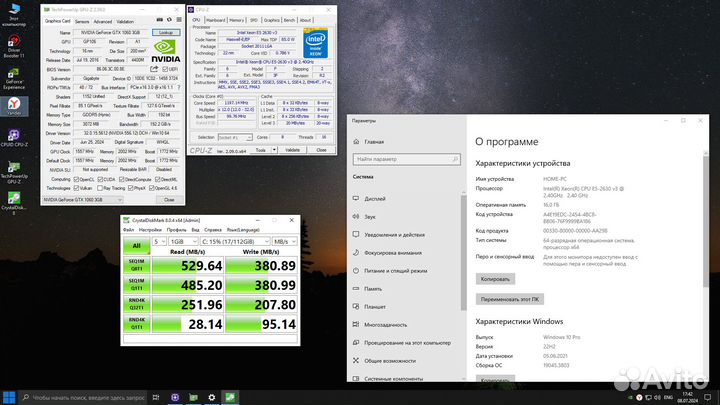Open CrystalDiskMark desktop shortcut

click(14, 202)
